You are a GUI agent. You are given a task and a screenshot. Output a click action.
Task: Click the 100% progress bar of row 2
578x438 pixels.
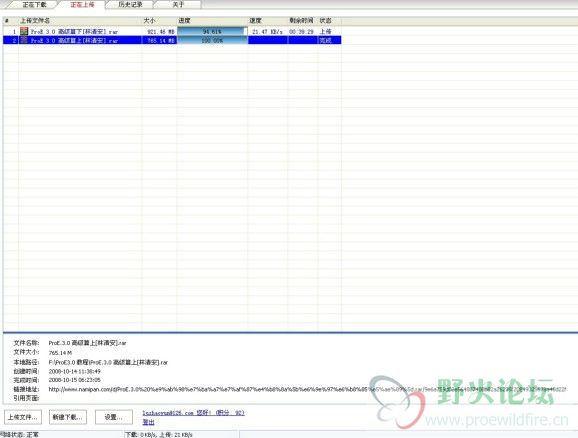(212, 40)
